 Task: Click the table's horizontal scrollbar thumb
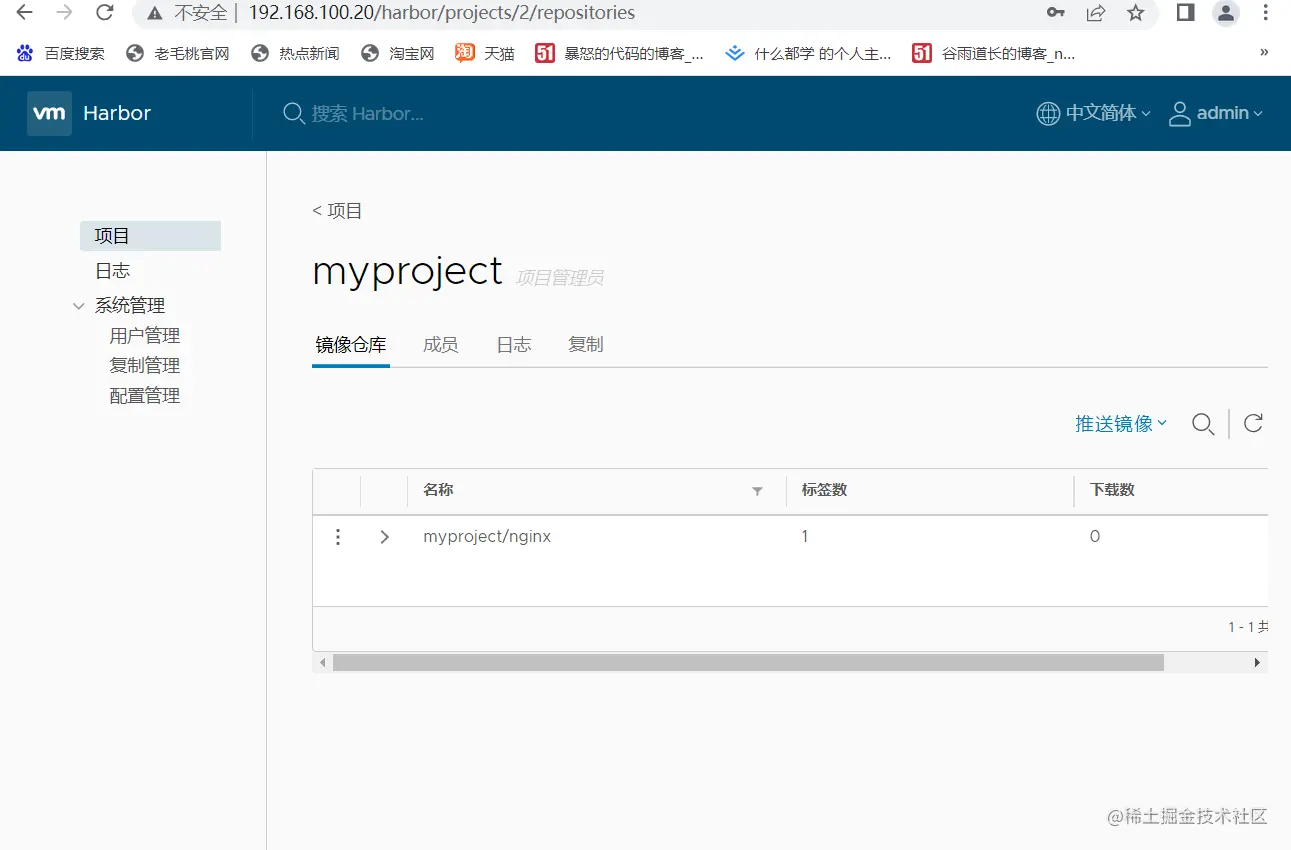click(748, 663)
